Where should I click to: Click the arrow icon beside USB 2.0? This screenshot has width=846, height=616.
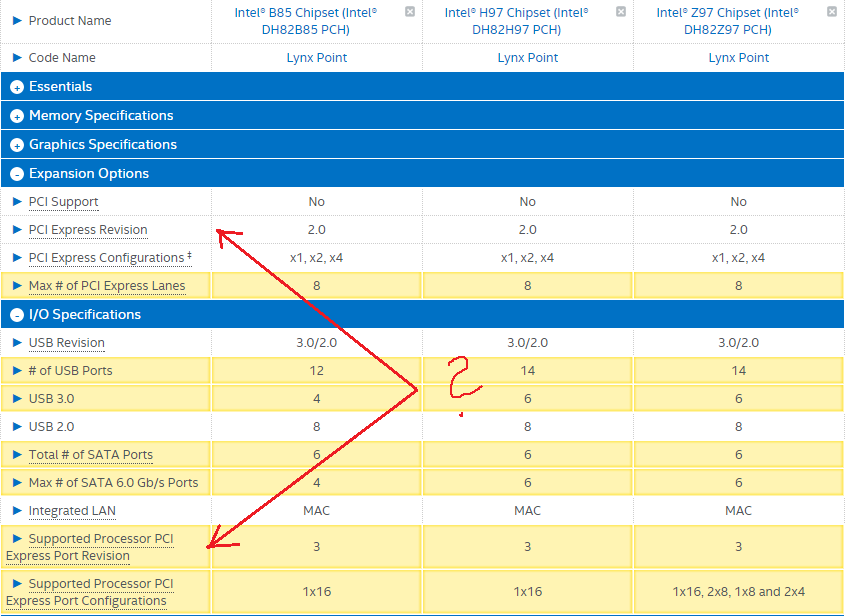point(17,426)
